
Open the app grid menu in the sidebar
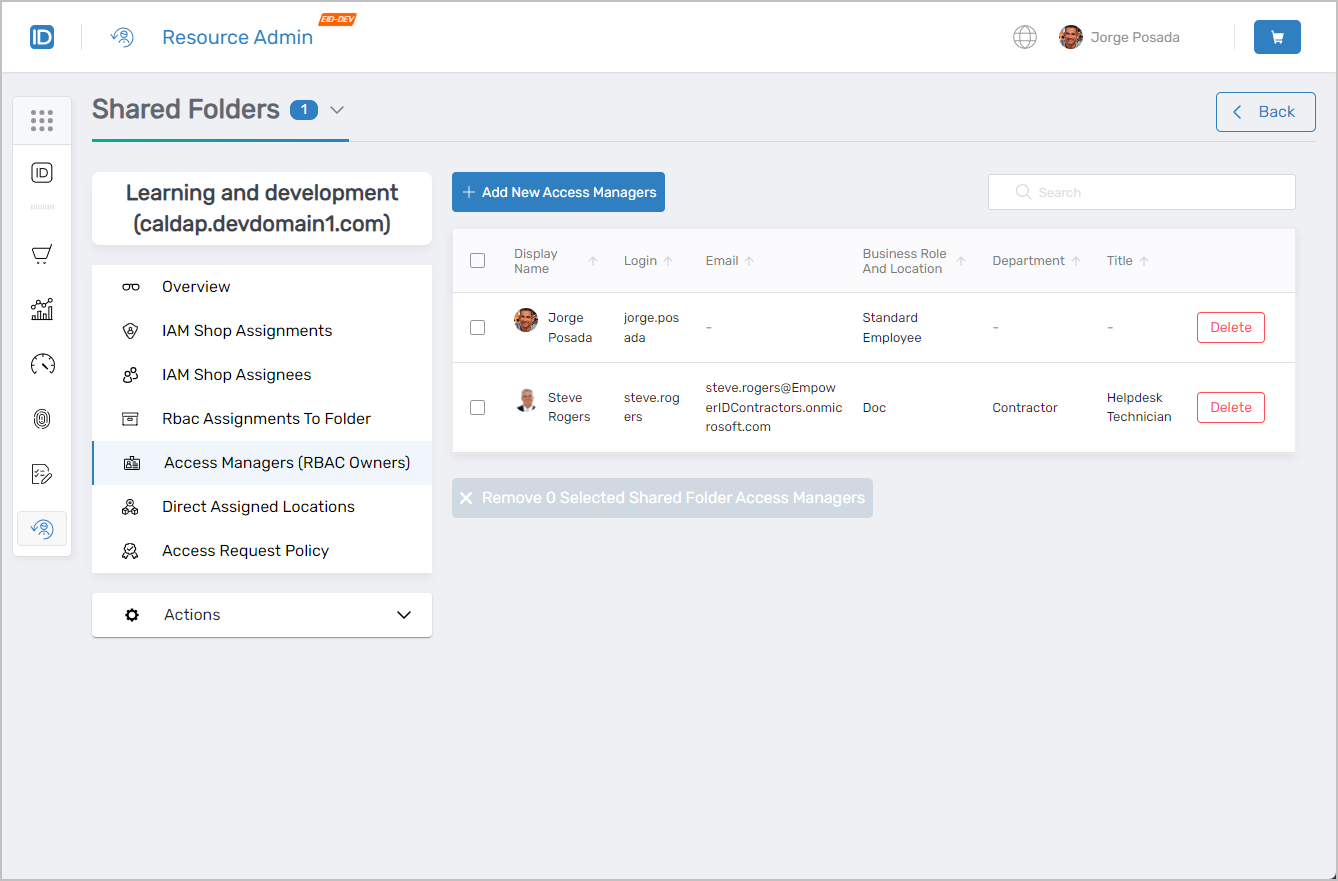pos(42,120)
